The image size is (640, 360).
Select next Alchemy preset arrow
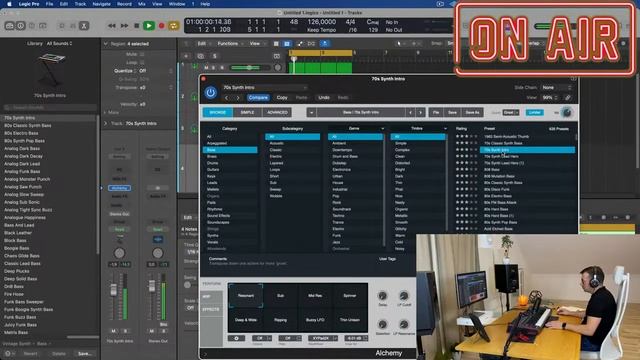pyautogui.click(x=420, y=112)
